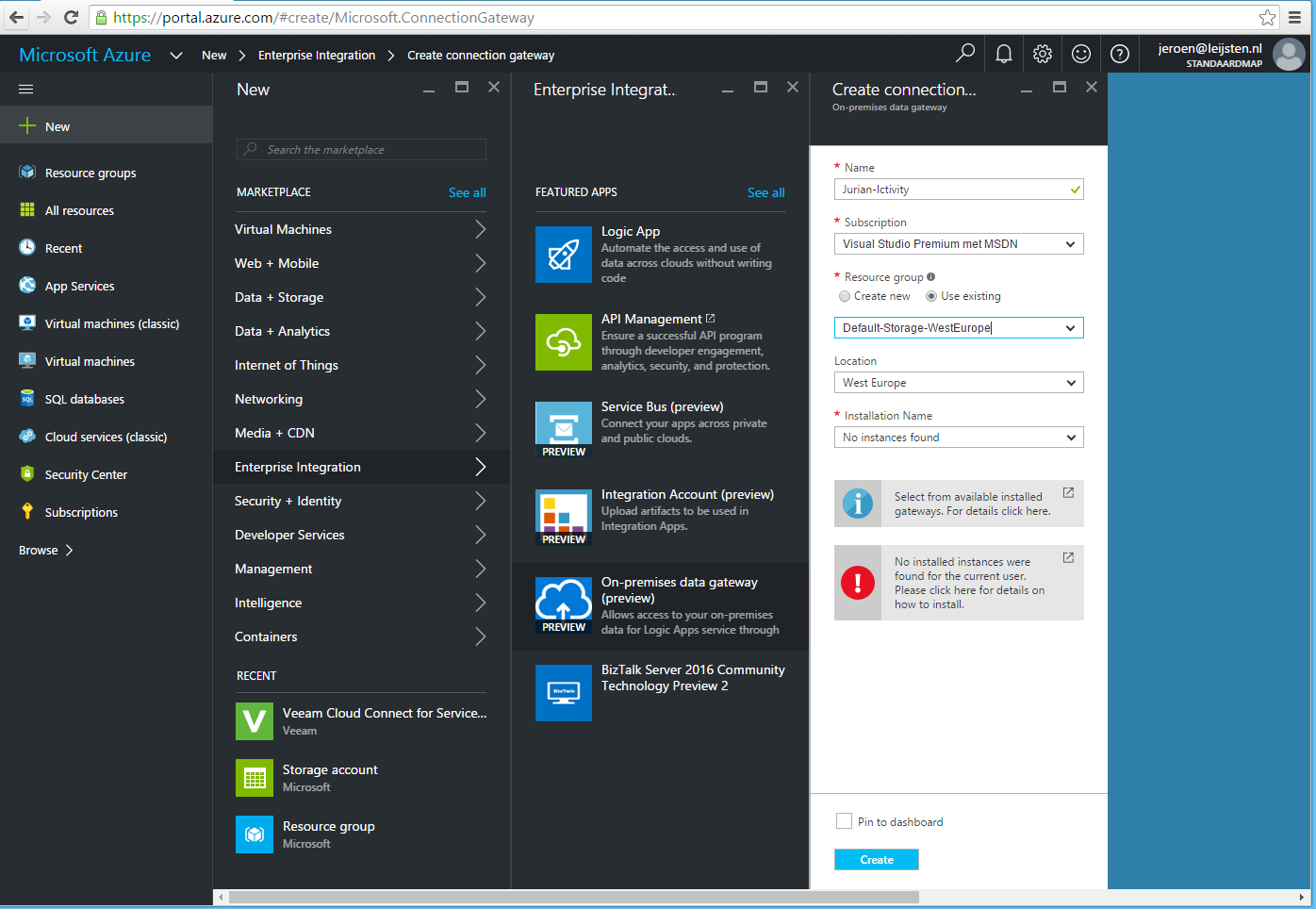Click the App Services globe icon
The height and width of the screenshot is (909, 1316).
(x=27, y=286)
